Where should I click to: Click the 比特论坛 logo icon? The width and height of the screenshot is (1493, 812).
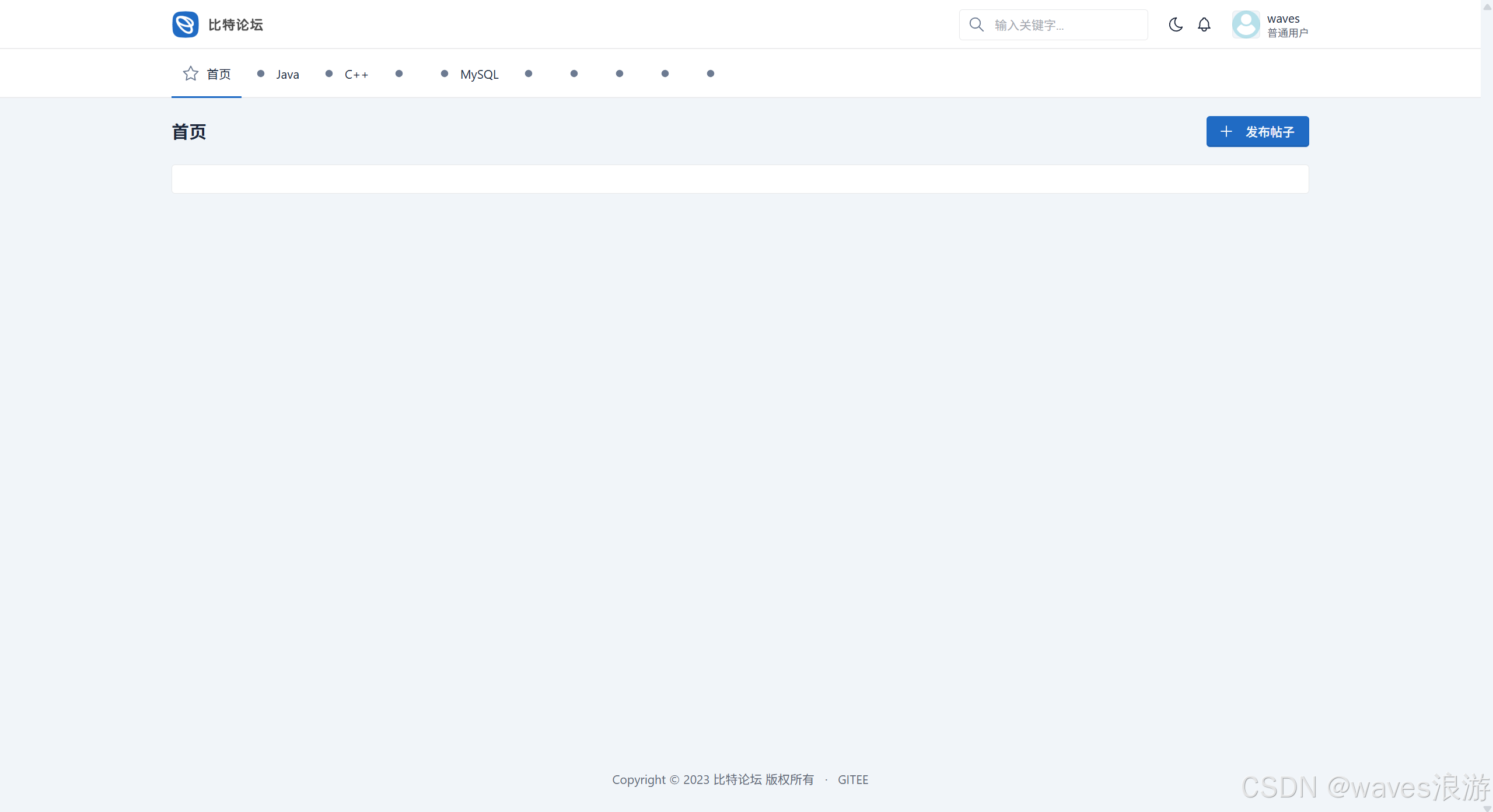tap(186, 24)
